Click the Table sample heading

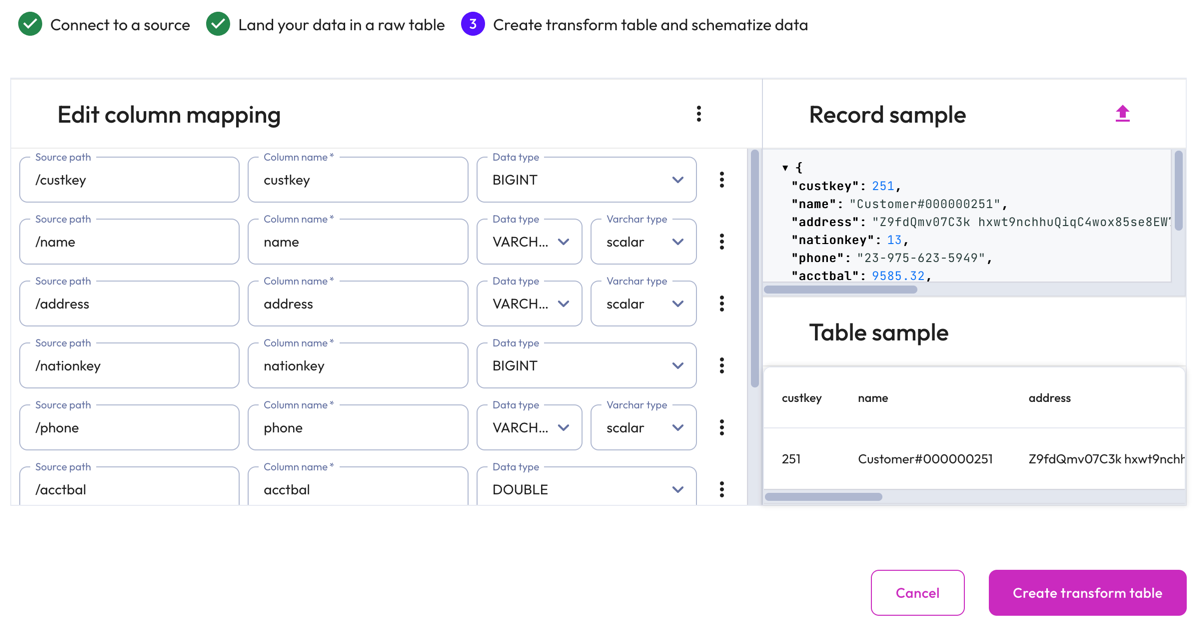coord(879,332)
